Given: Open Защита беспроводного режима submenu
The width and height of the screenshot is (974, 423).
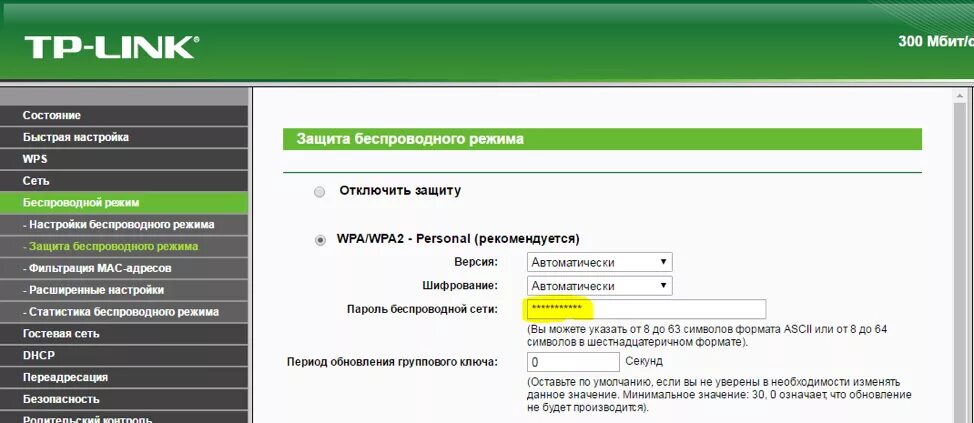Looking at the screenshot, I should pos(124,246).
